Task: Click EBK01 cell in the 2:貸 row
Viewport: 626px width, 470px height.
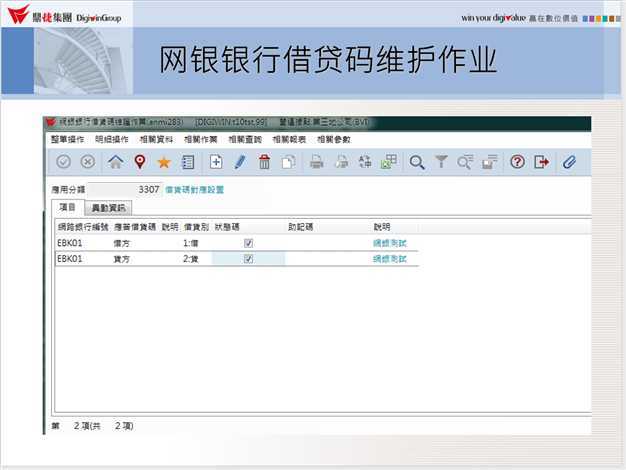Action: tap(70, 259)
